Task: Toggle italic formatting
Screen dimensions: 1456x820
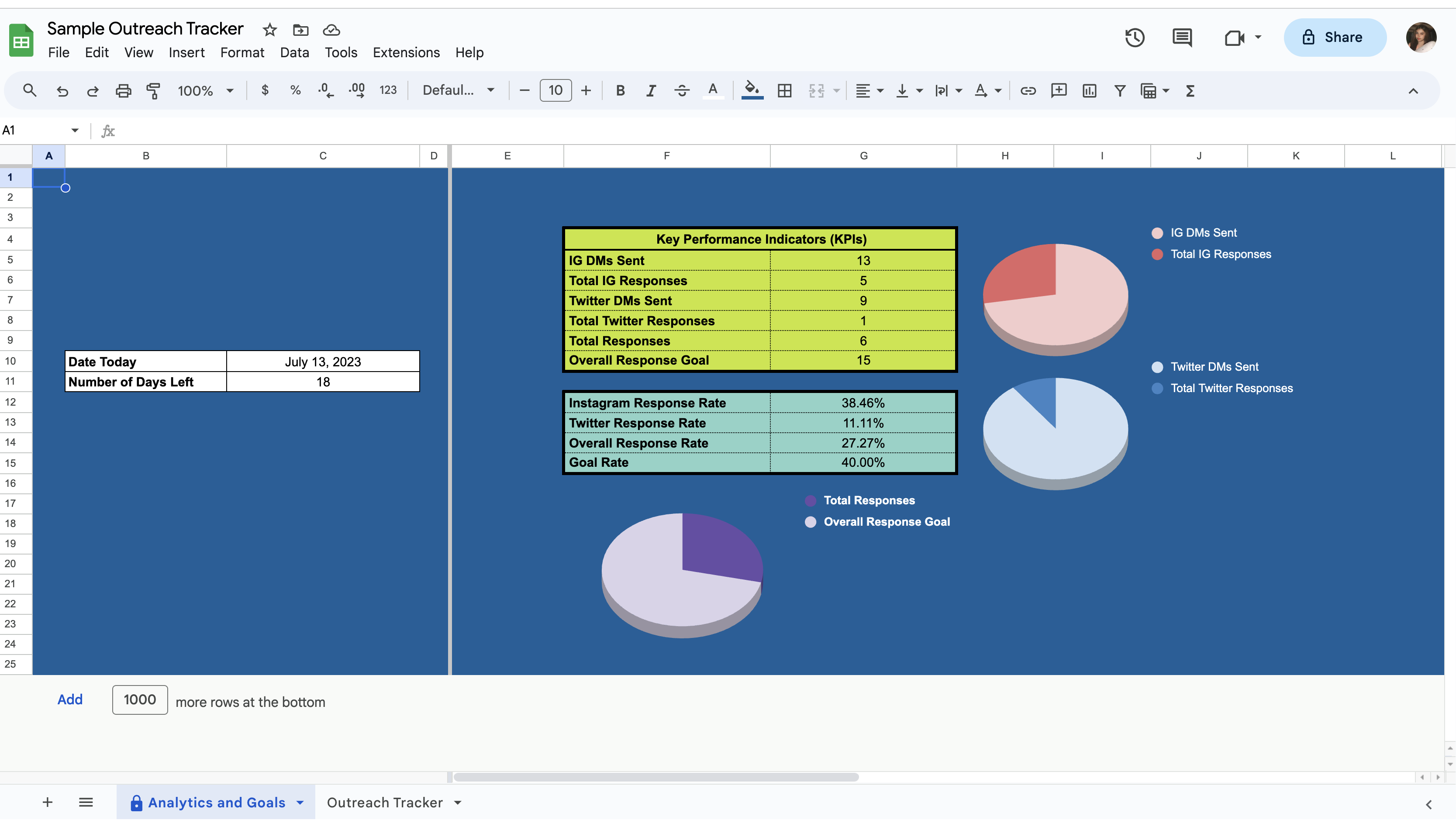Action: click(651, 90)
